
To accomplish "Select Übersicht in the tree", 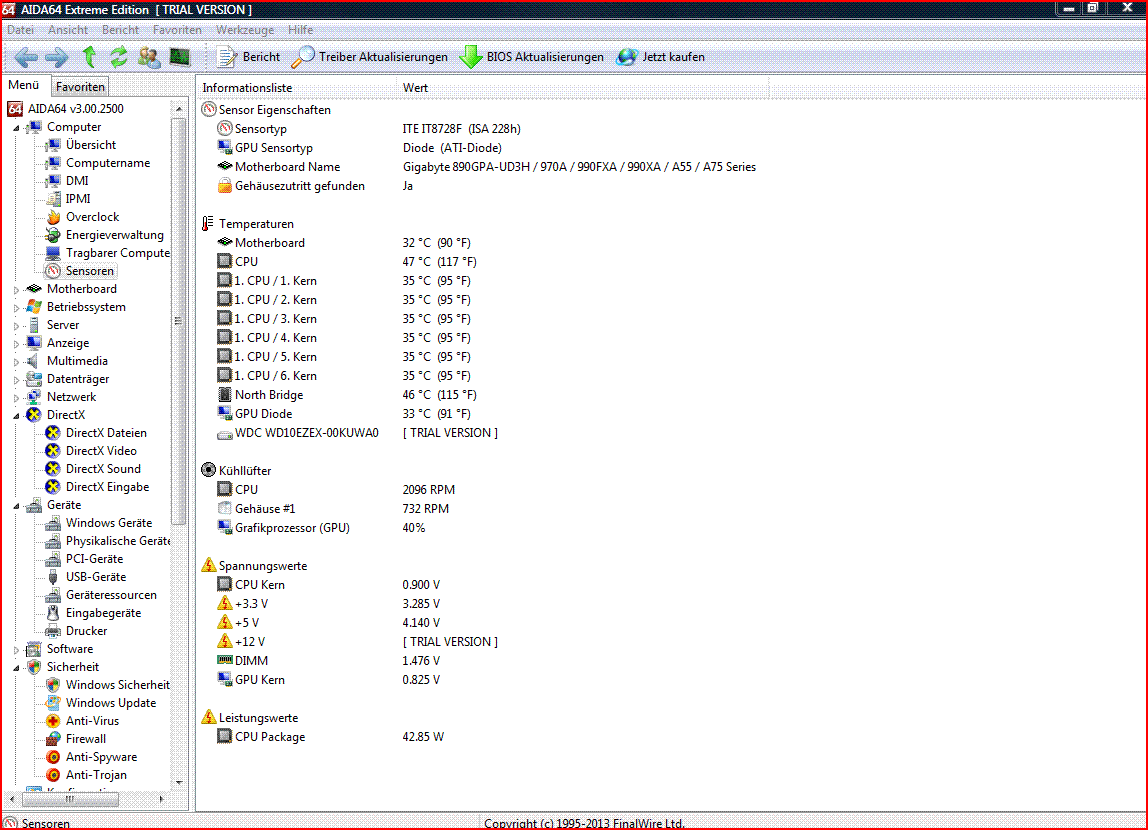I will coord(91,145).
